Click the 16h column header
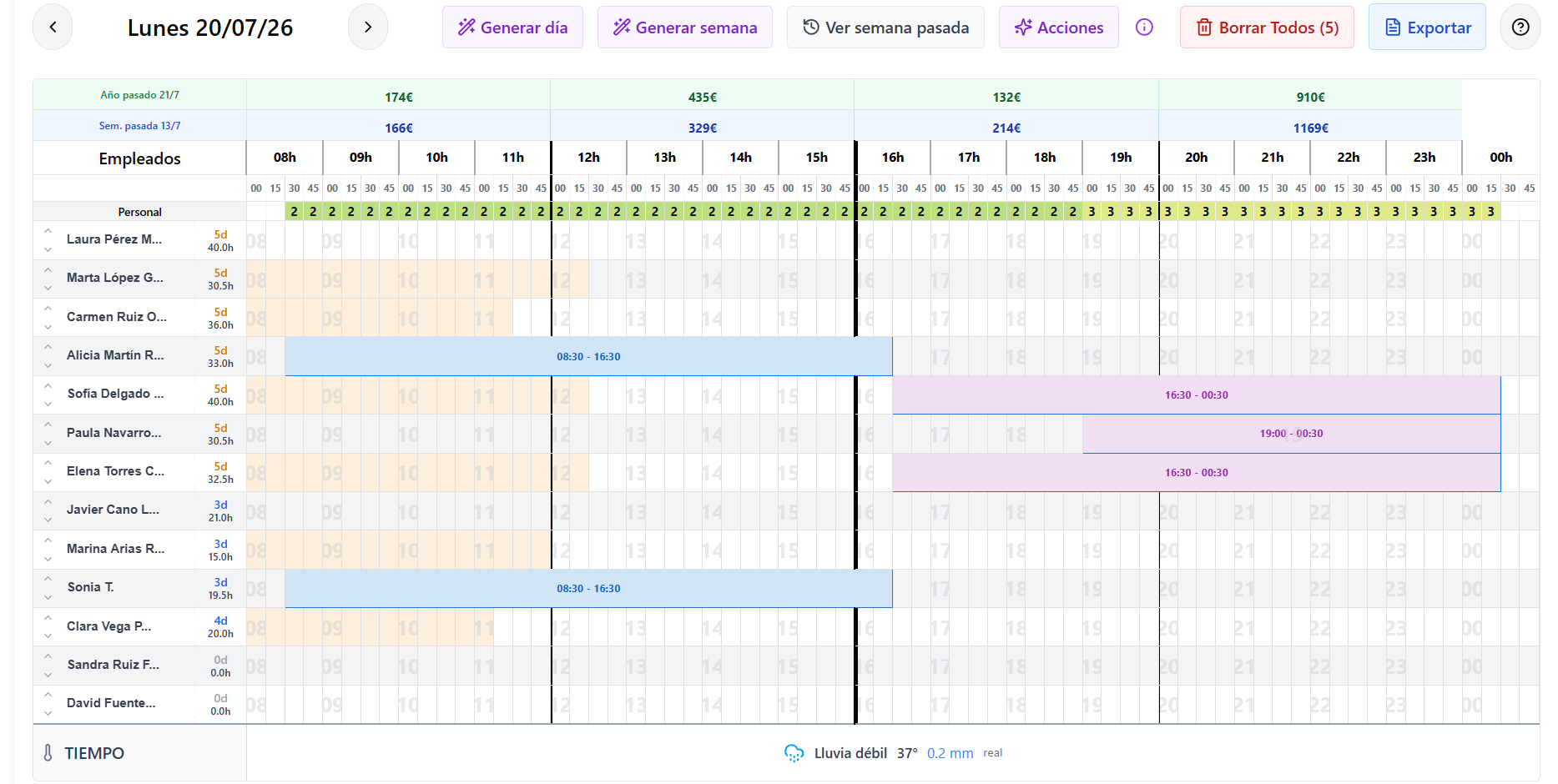 (893, 158)
